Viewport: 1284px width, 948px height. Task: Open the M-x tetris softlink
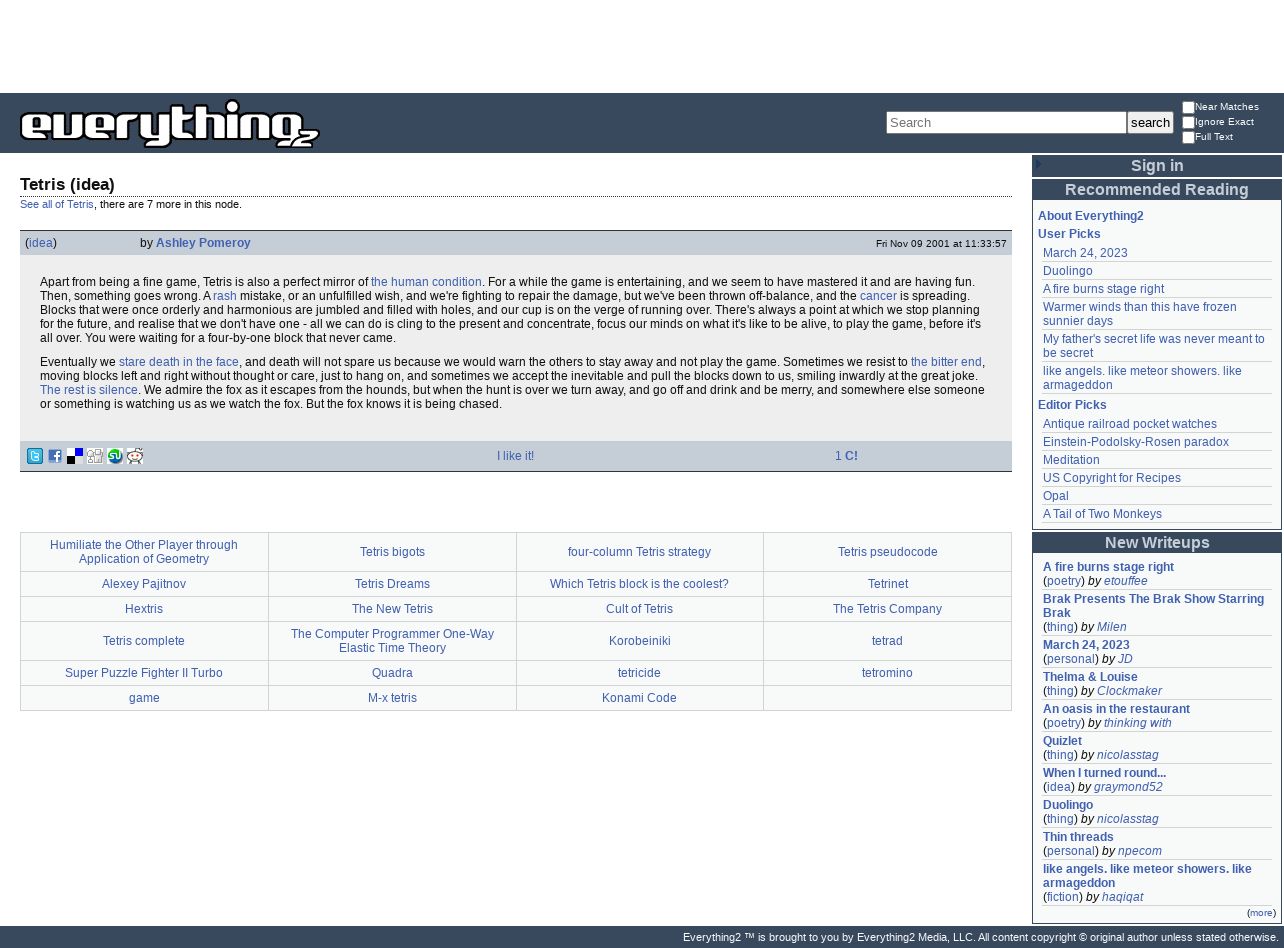pos(392,698)
